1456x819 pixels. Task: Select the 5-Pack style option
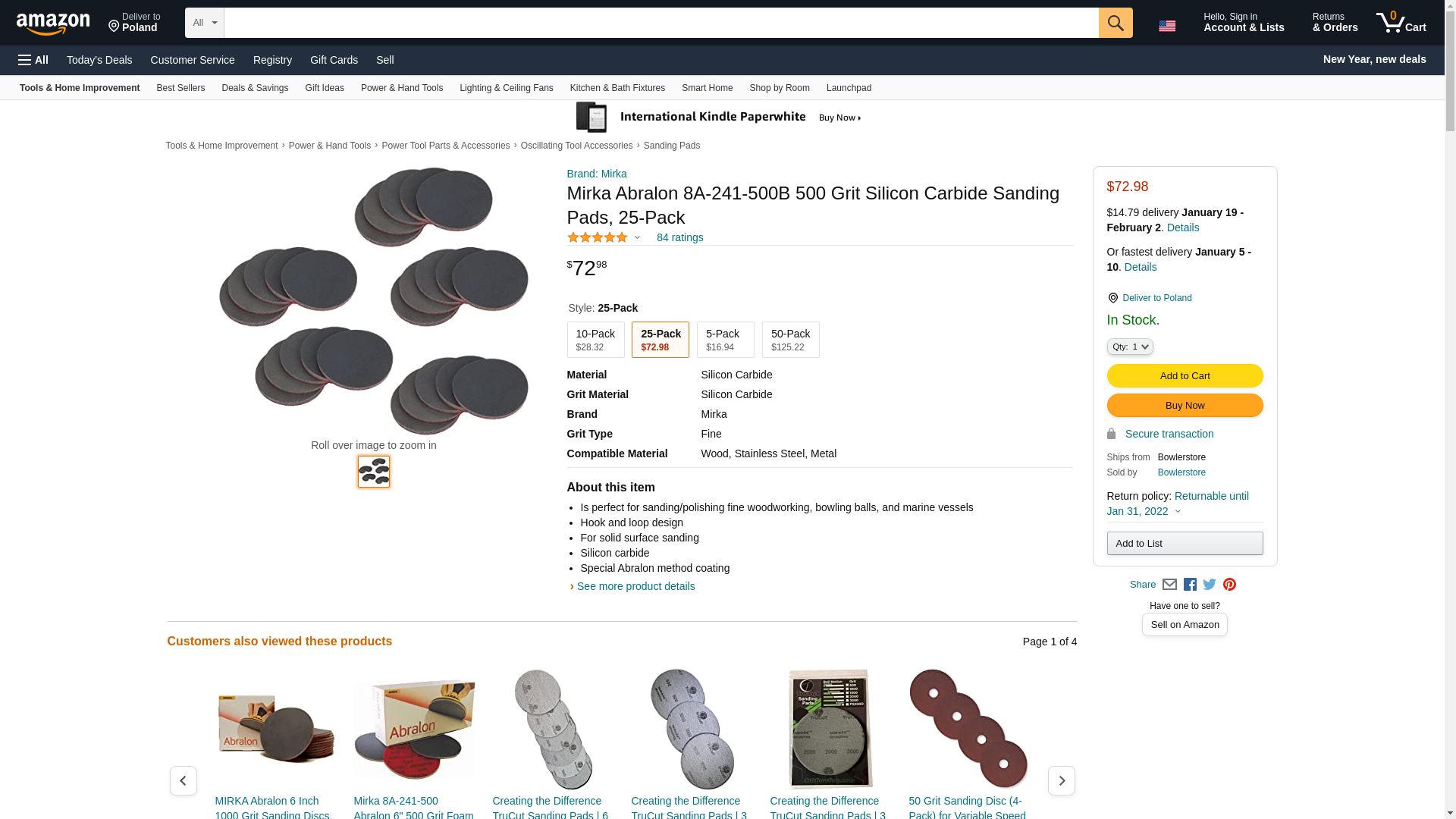[x=725, y=340]
